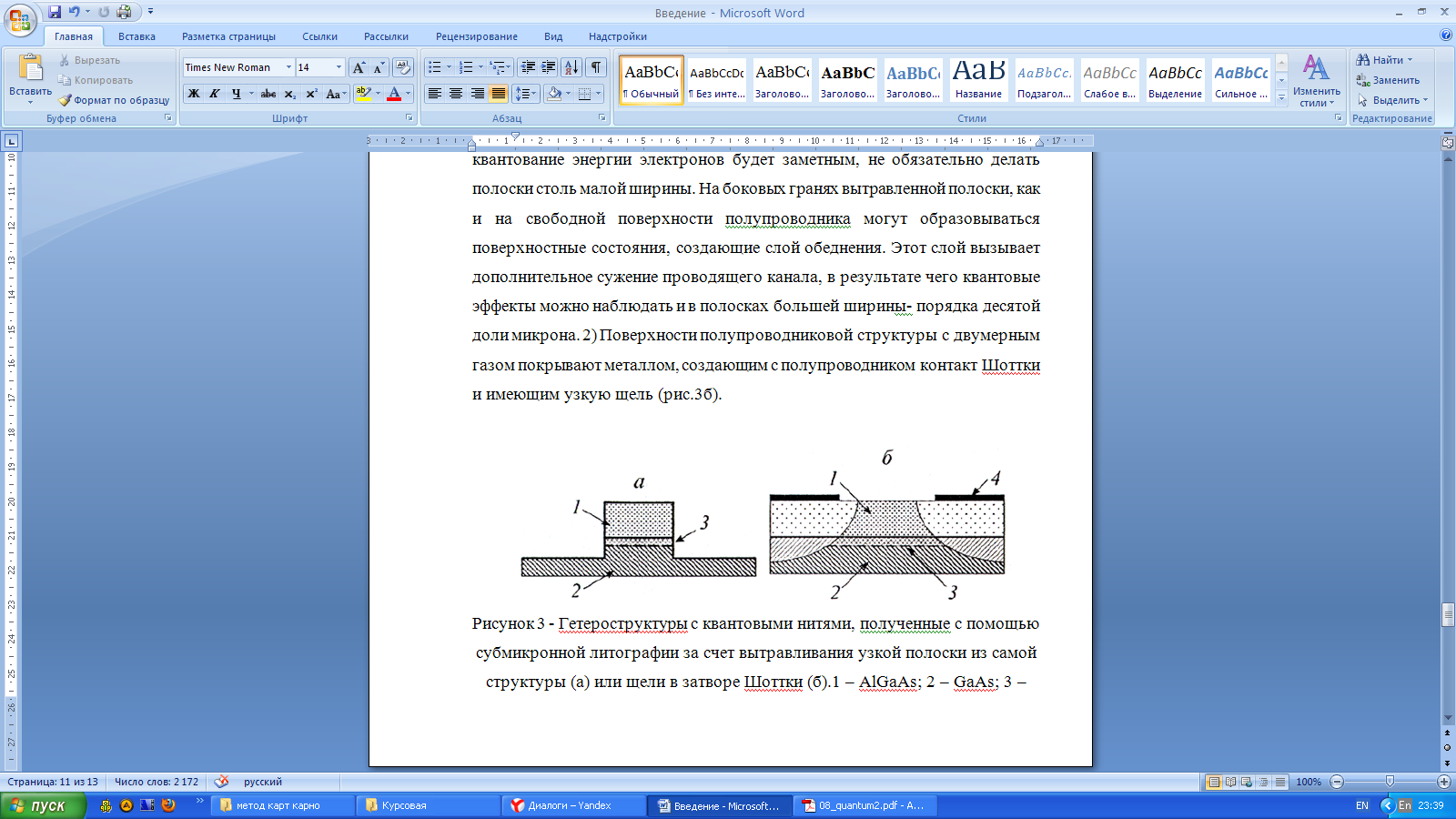Click the Format Painter (Формат по образцу) button
The width and height of the screenshot is (1456, 819).
(114, 100)
